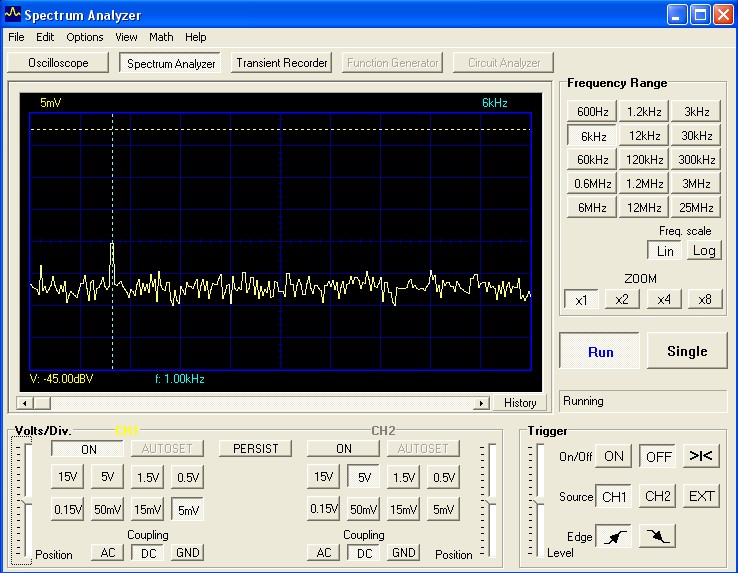The image size is (738, 573).
Task: Set CH2 coupling to AC
Action: point(323,552)
